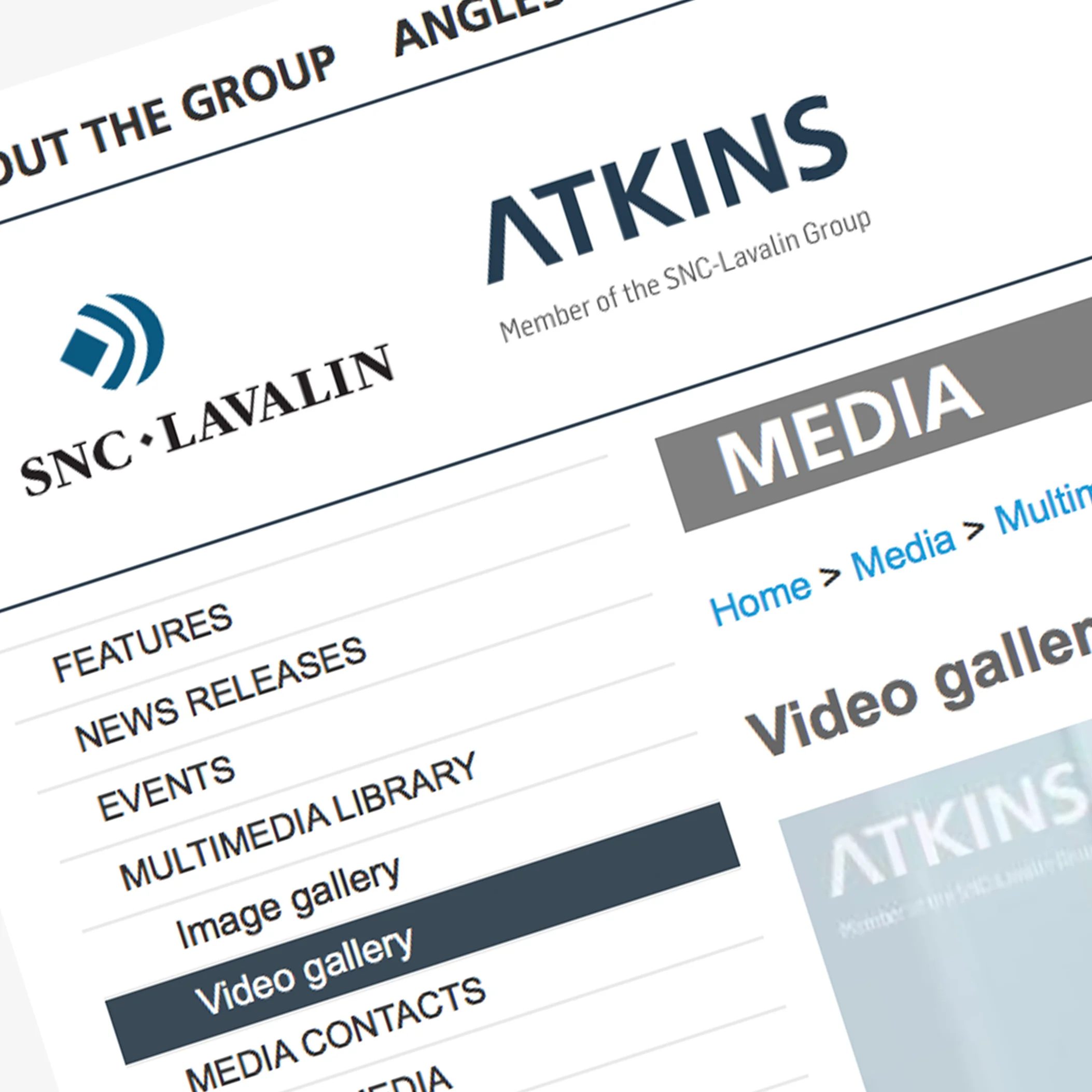Select MULTIMEDIA LIBRARY in sidebar

click(x=299, y=821)
